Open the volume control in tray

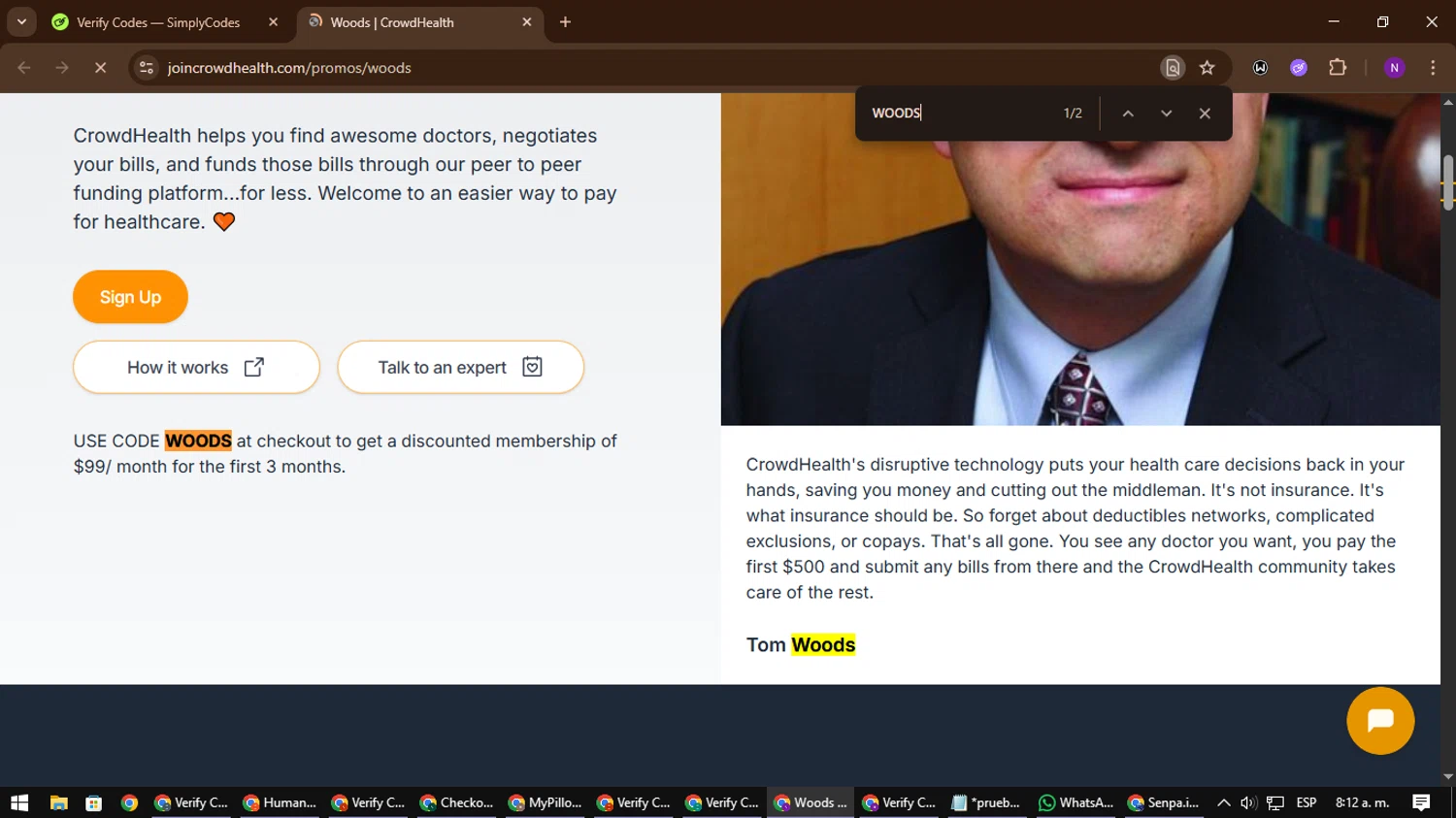1248,802
